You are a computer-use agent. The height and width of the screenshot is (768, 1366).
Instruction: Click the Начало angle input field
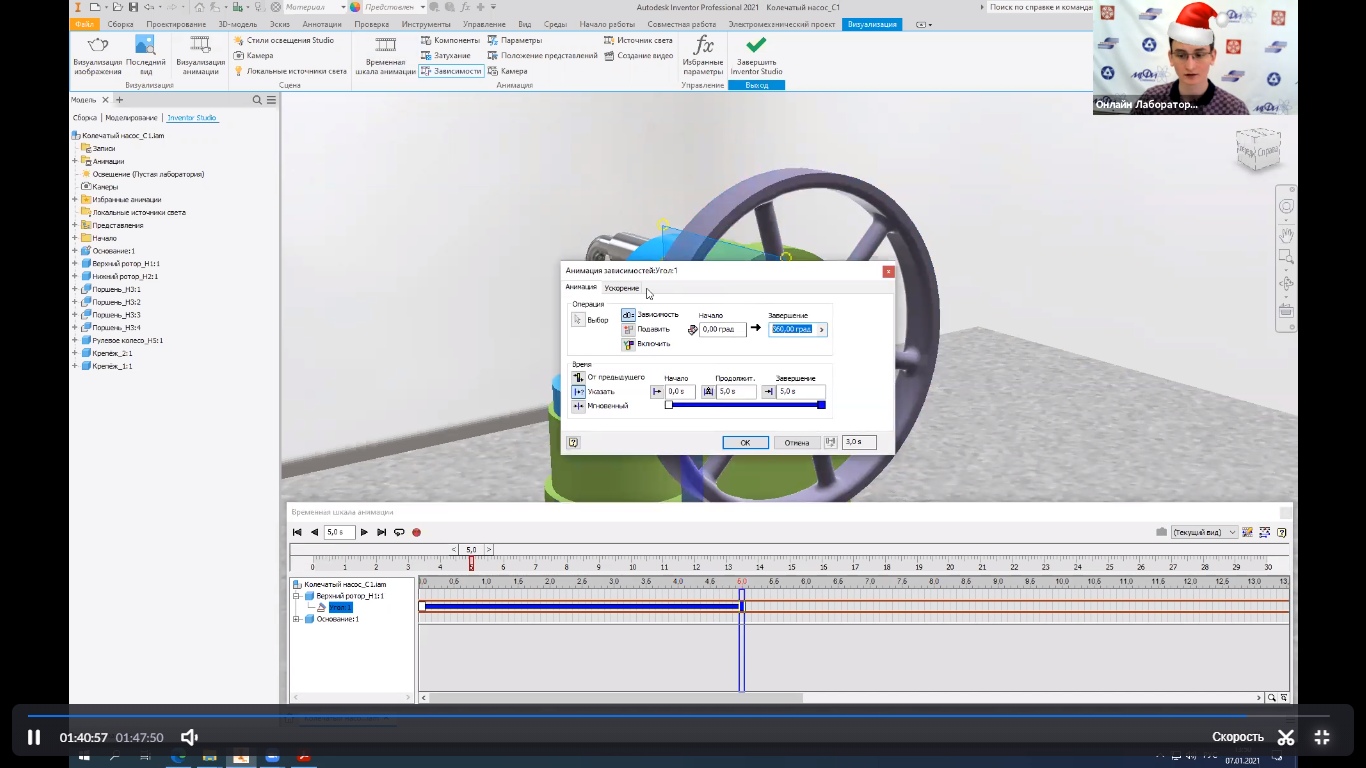click(x=722, y=329)
